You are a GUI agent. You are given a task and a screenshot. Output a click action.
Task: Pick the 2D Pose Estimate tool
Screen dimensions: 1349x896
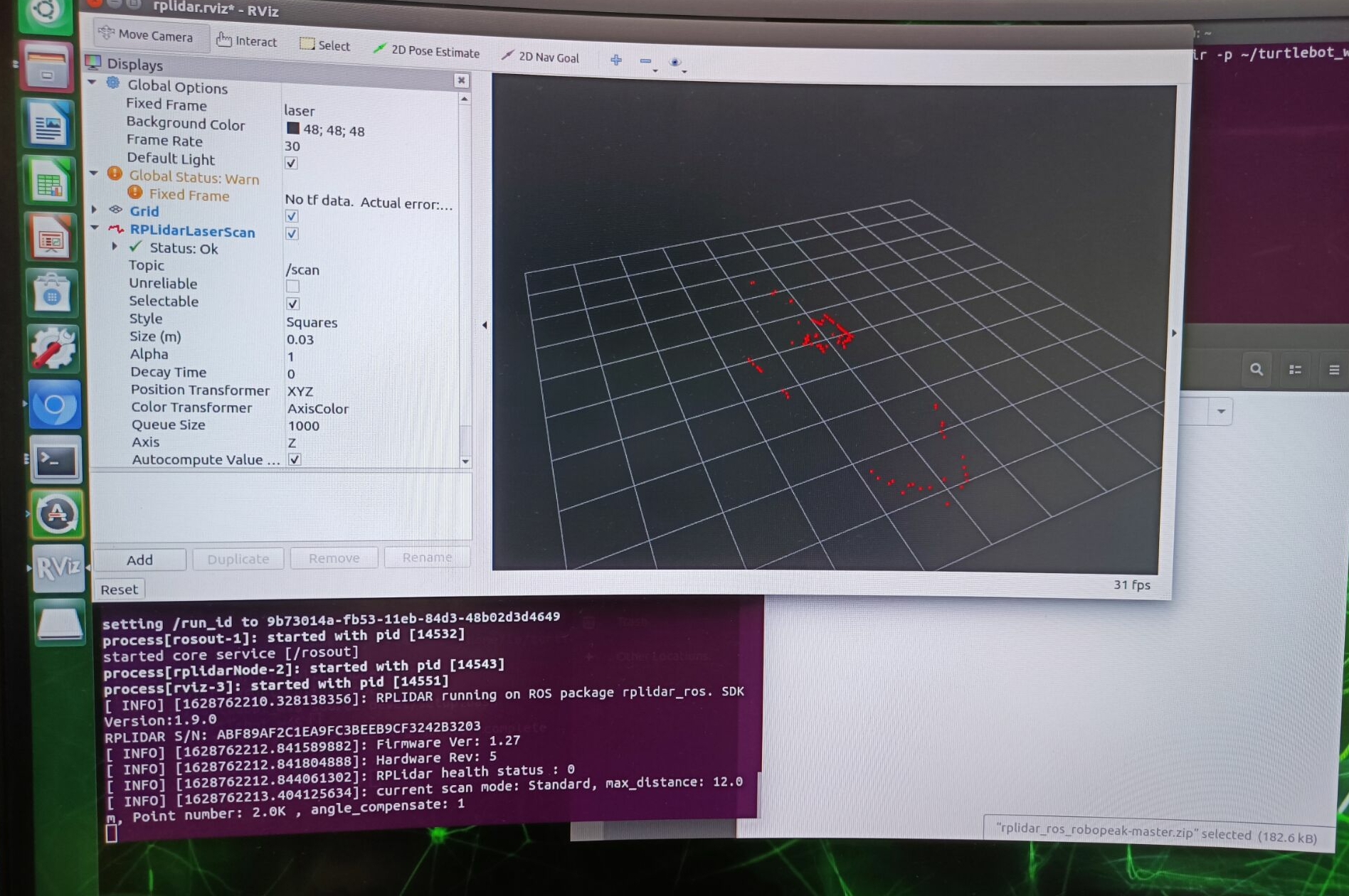426,50
